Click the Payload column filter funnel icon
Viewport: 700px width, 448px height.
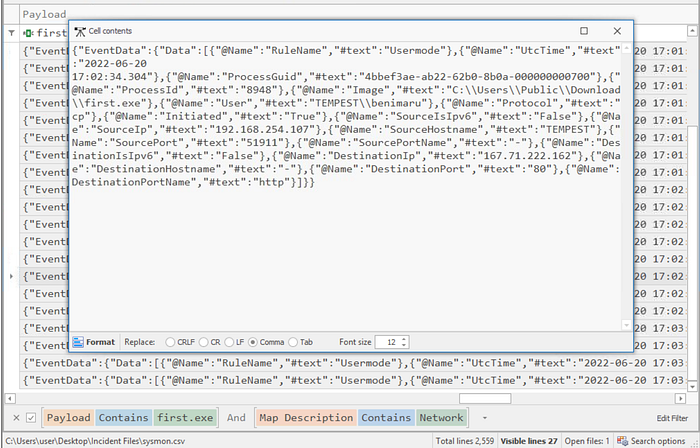point(12,33)
